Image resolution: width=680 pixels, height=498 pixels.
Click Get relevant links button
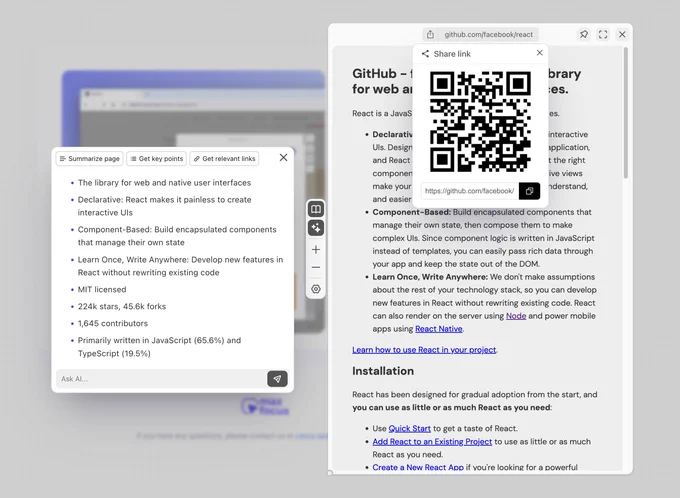224,159
